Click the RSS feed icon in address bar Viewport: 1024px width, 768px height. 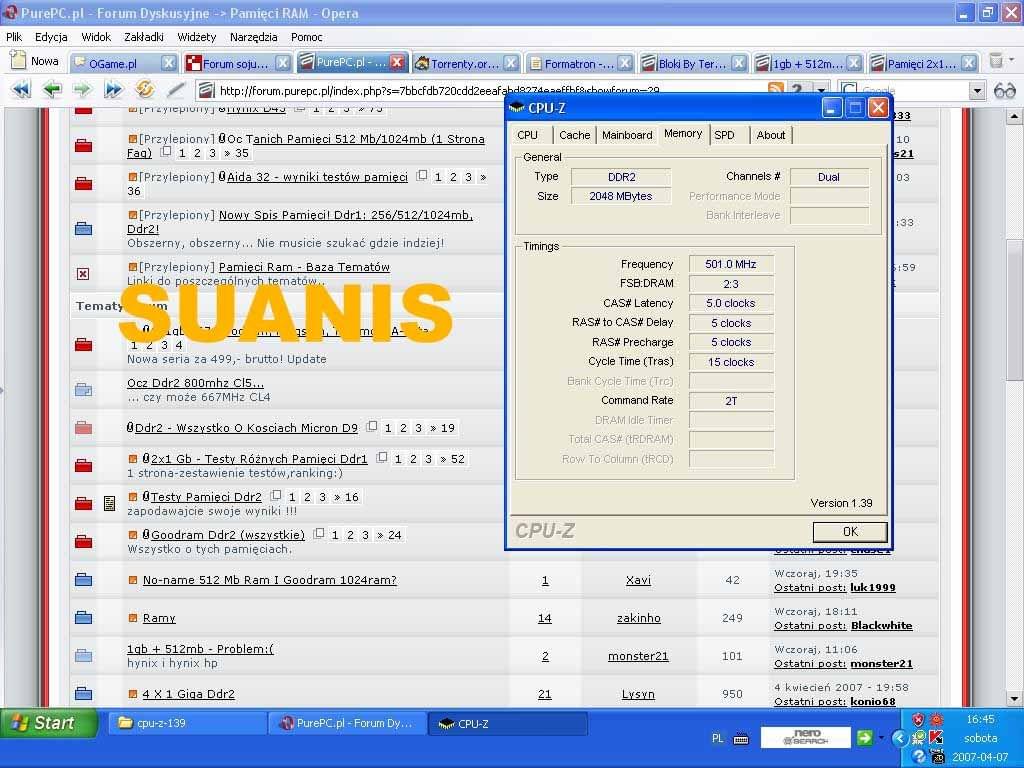tap(776, 89)
